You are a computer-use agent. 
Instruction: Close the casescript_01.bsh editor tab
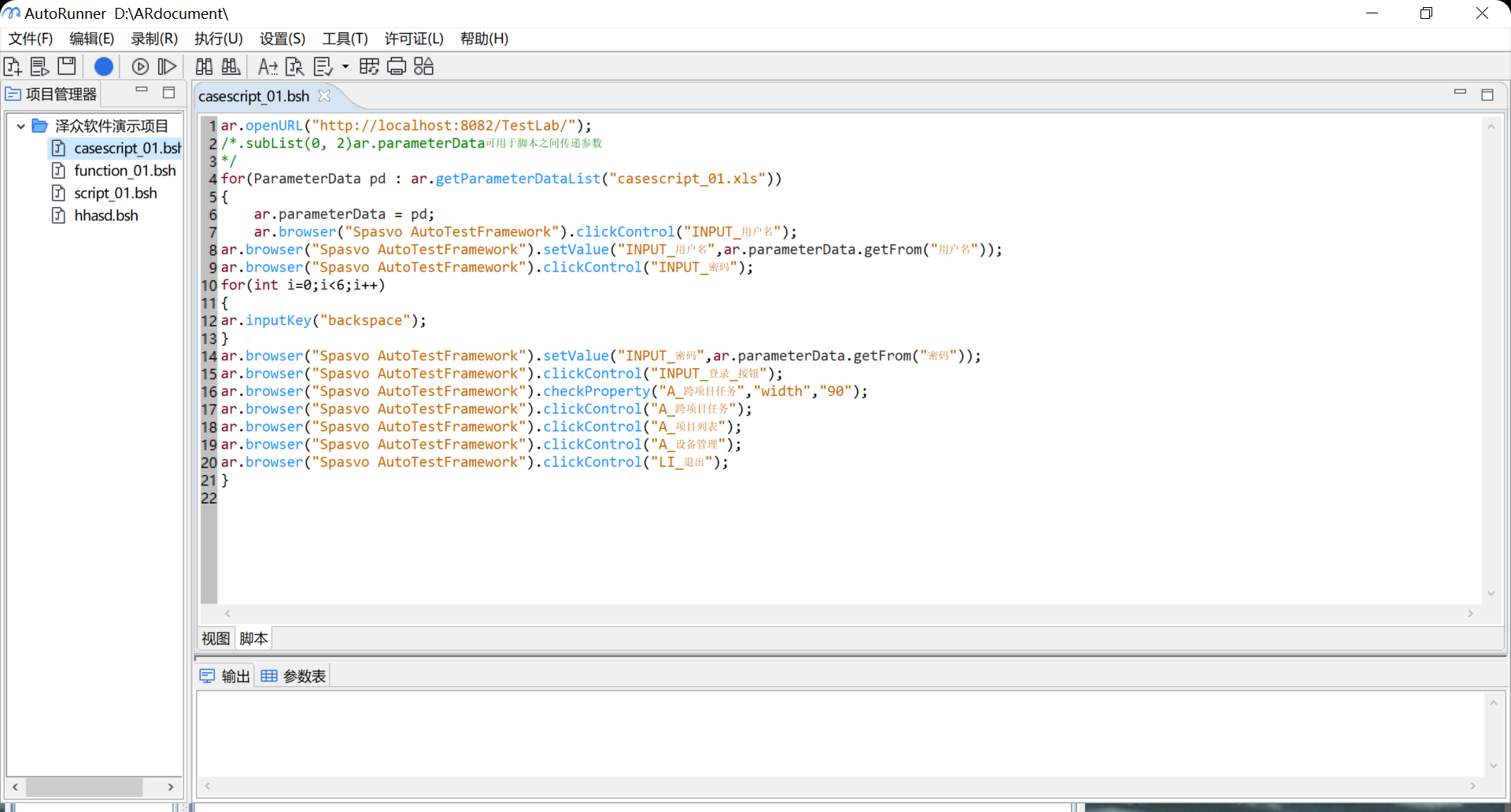tap(324, 96)
